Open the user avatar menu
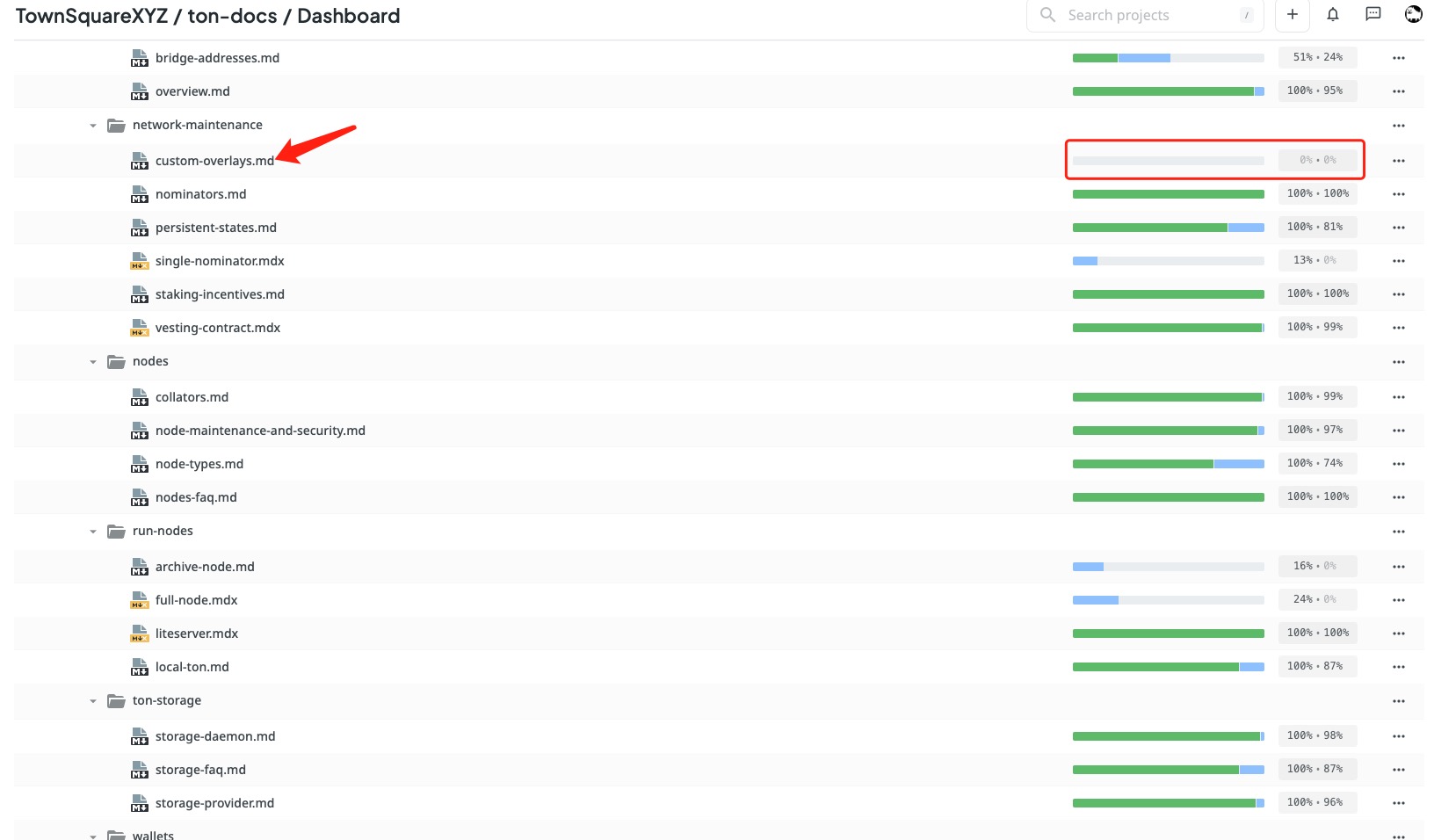Screen dimensions: 1434x840 point(1414,14)
